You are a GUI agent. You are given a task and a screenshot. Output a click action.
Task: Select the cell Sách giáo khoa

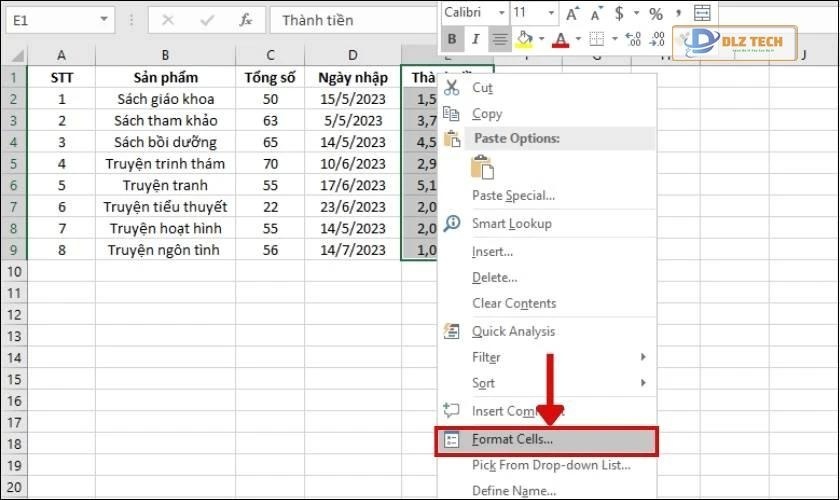coord(166,99)
